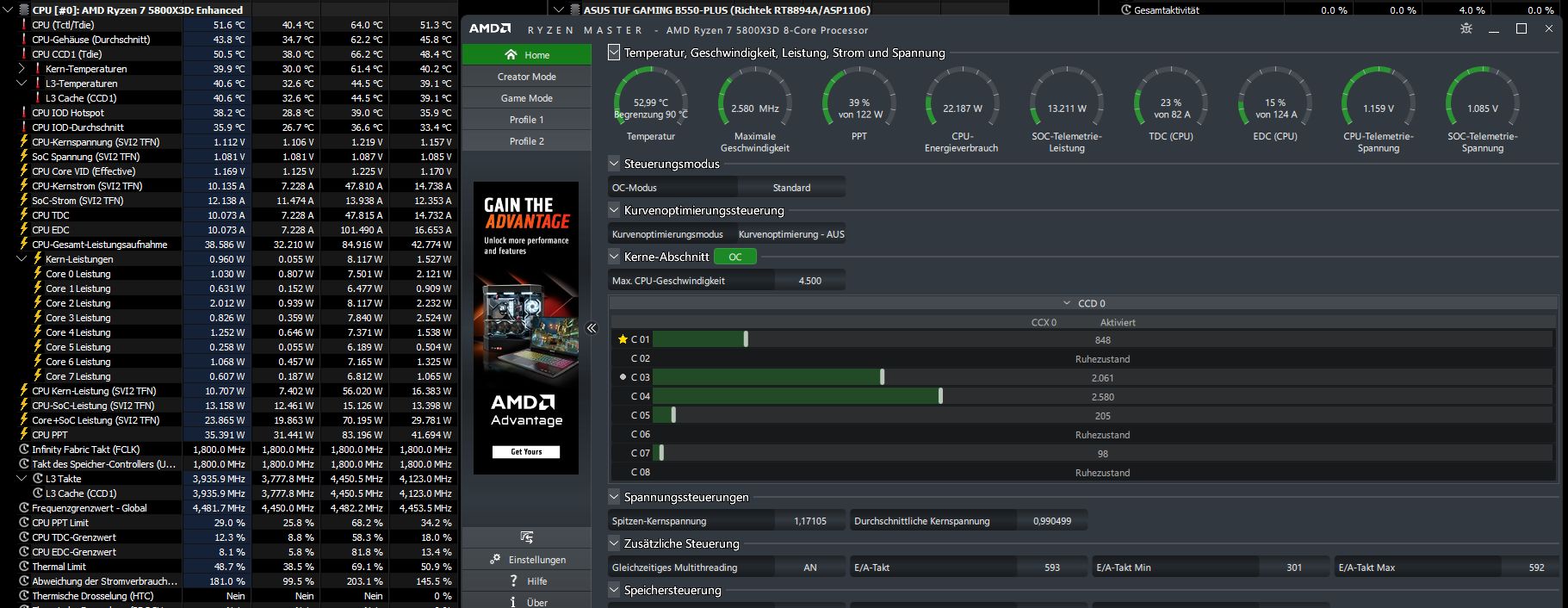The width and height of the screenshot is (1568, 608).
Task: Click the info icon beside Über
Action: pyautogui.click(x=513, y=602)
